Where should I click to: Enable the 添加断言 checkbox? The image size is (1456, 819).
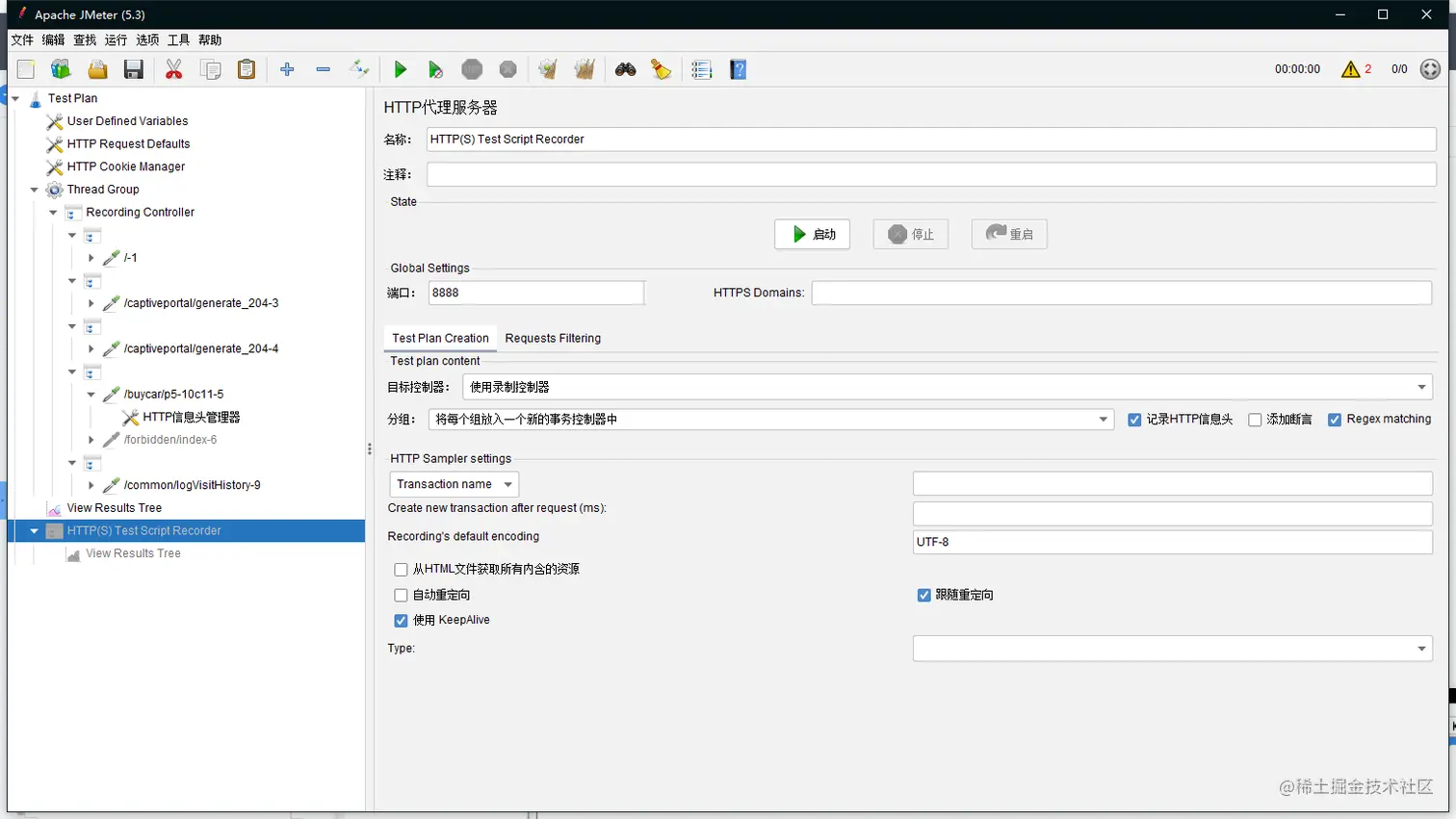tap(1255, 420)
